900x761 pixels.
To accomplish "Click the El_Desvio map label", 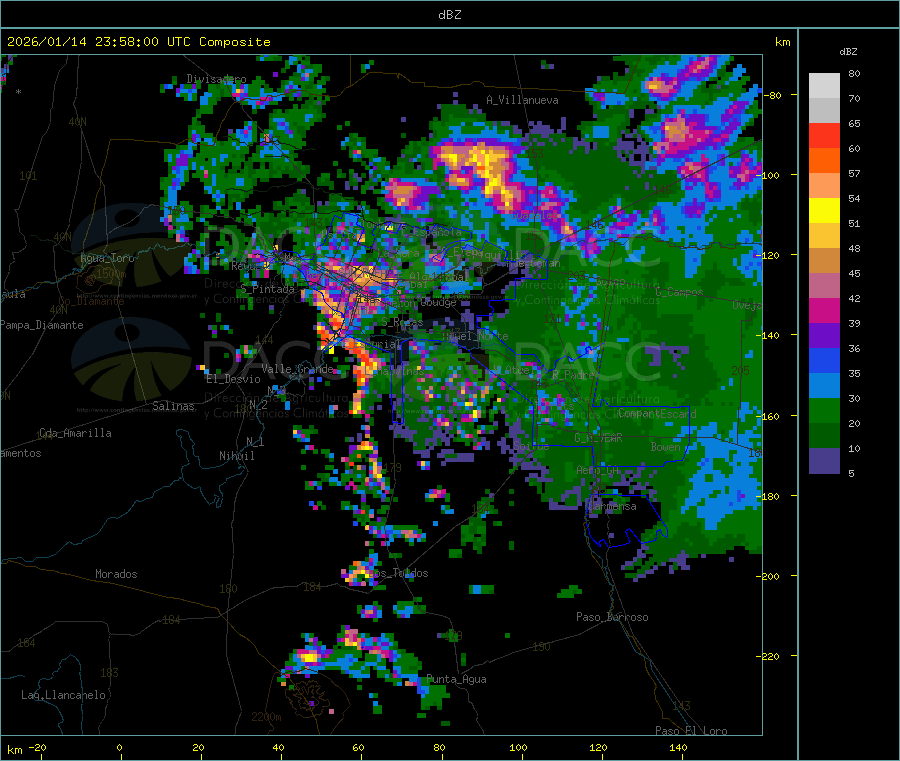I will pyautogui.click(x=234, y=379).
